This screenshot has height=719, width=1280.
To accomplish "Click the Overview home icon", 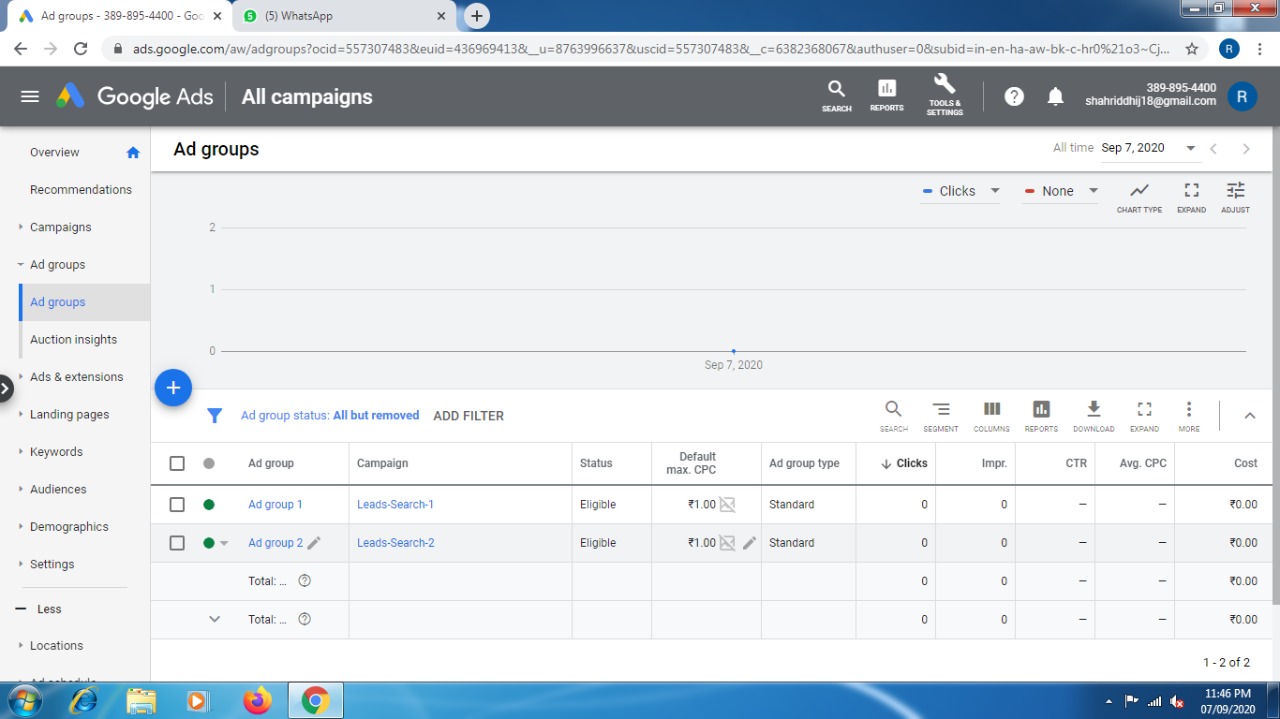I will click(x=133, y=152).
